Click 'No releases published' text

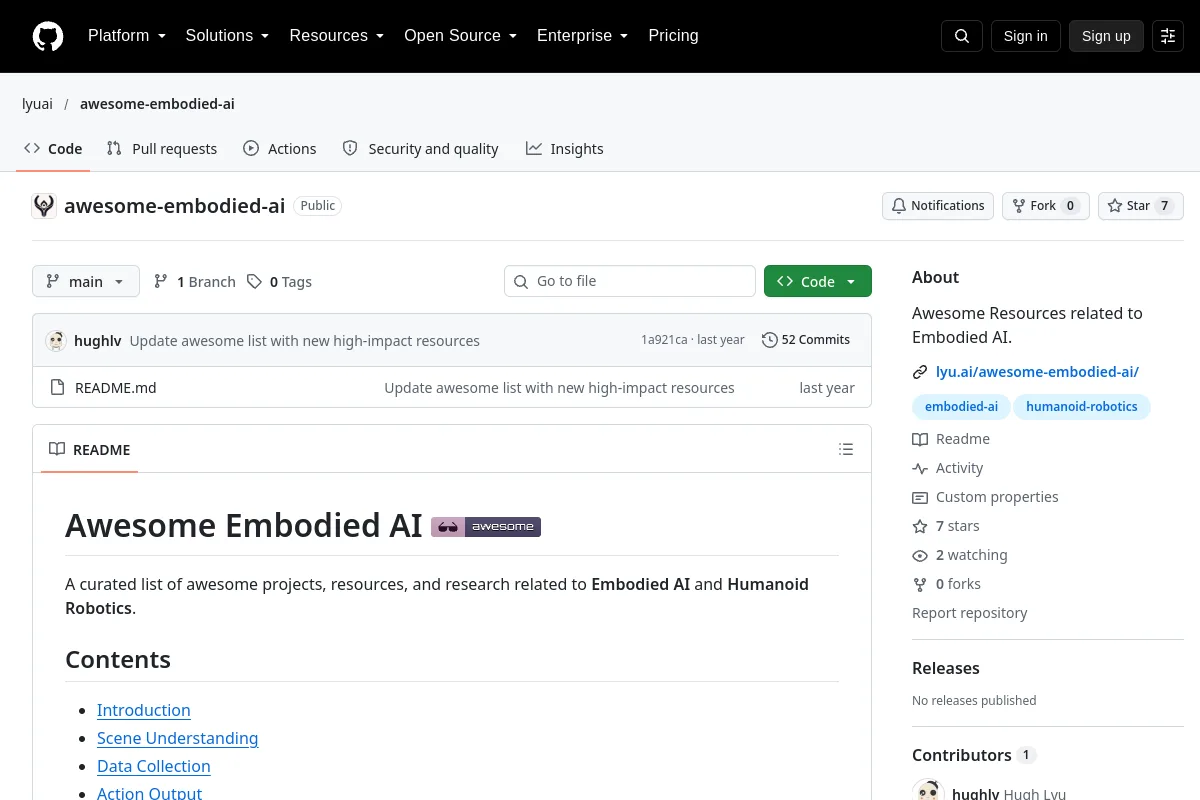[974, 701]
